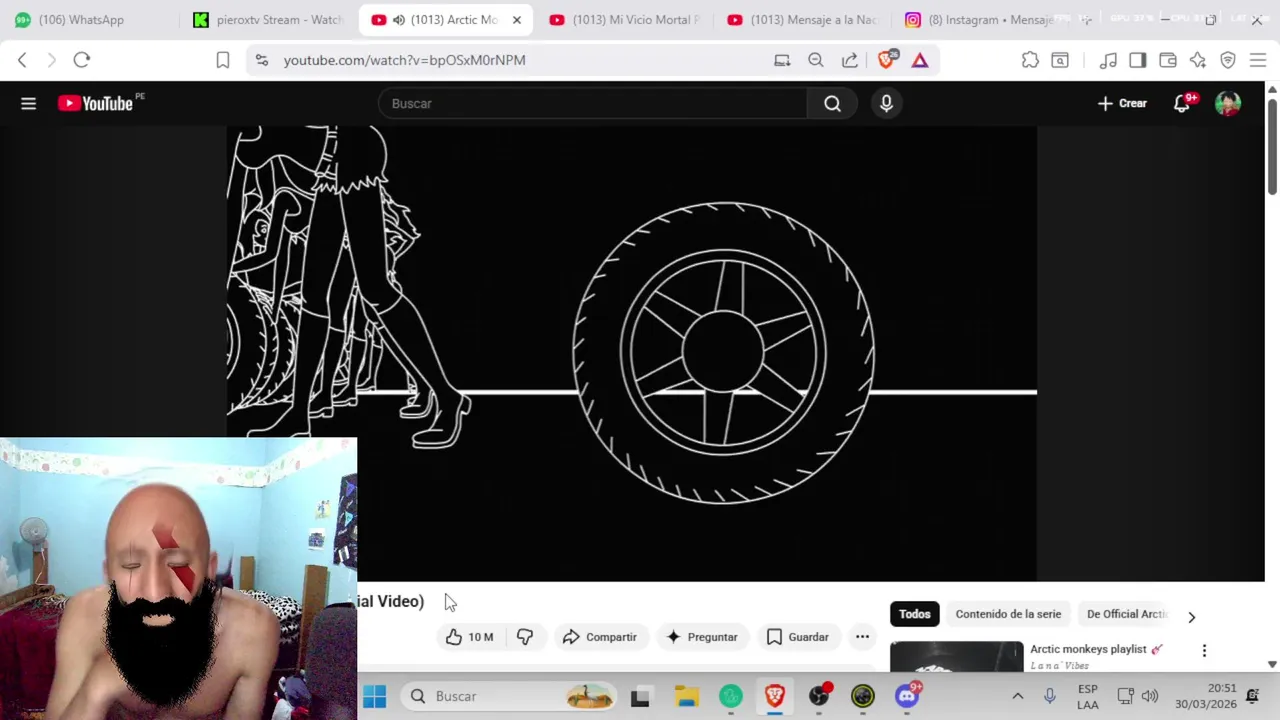Image resolution: width=1280 pixels, height=720 pixels.
Task: Switch to the Mensaje a la Nación tab
Action: pyautogui.click(x=803, y=20)
